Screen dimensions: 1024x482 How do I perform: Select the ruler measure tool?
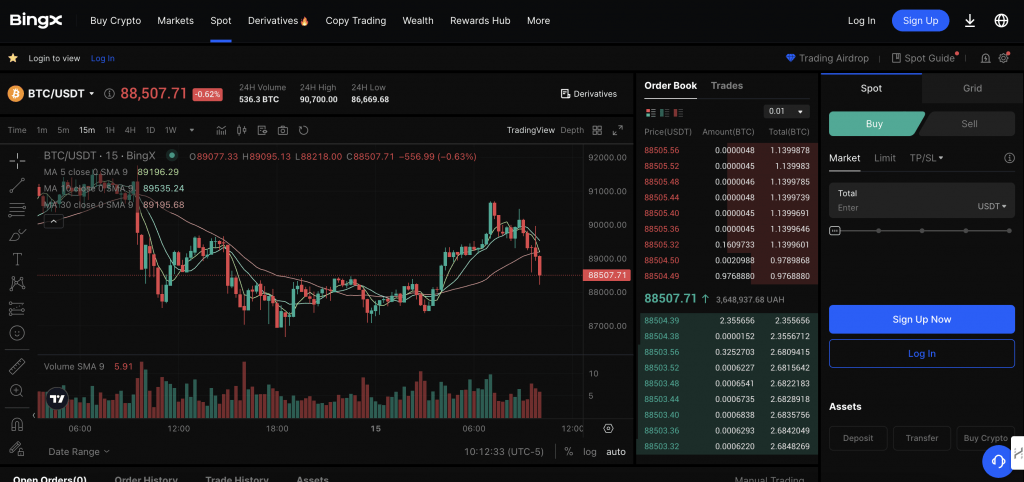(x=18, y=366)
